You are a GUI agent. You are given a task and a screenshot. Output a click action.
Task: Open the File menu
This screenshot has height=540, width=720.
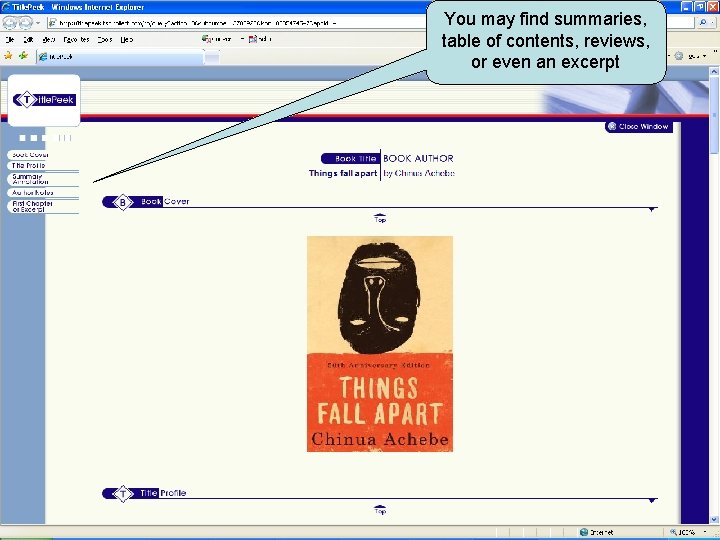[10, 39]
